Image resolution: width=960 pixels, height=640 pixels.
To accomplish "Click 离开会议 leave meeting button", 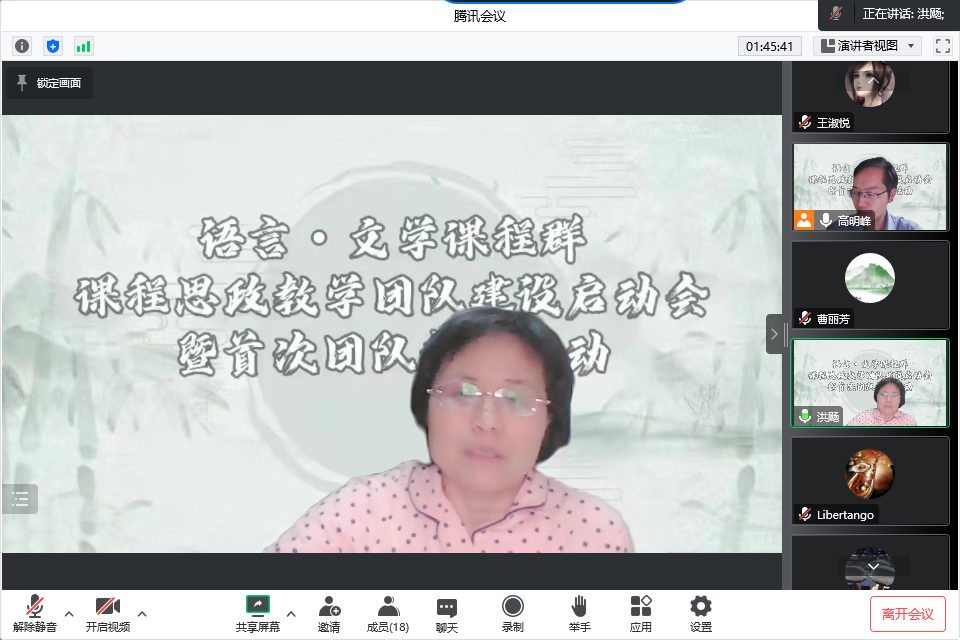I will [x=907, y=613].
